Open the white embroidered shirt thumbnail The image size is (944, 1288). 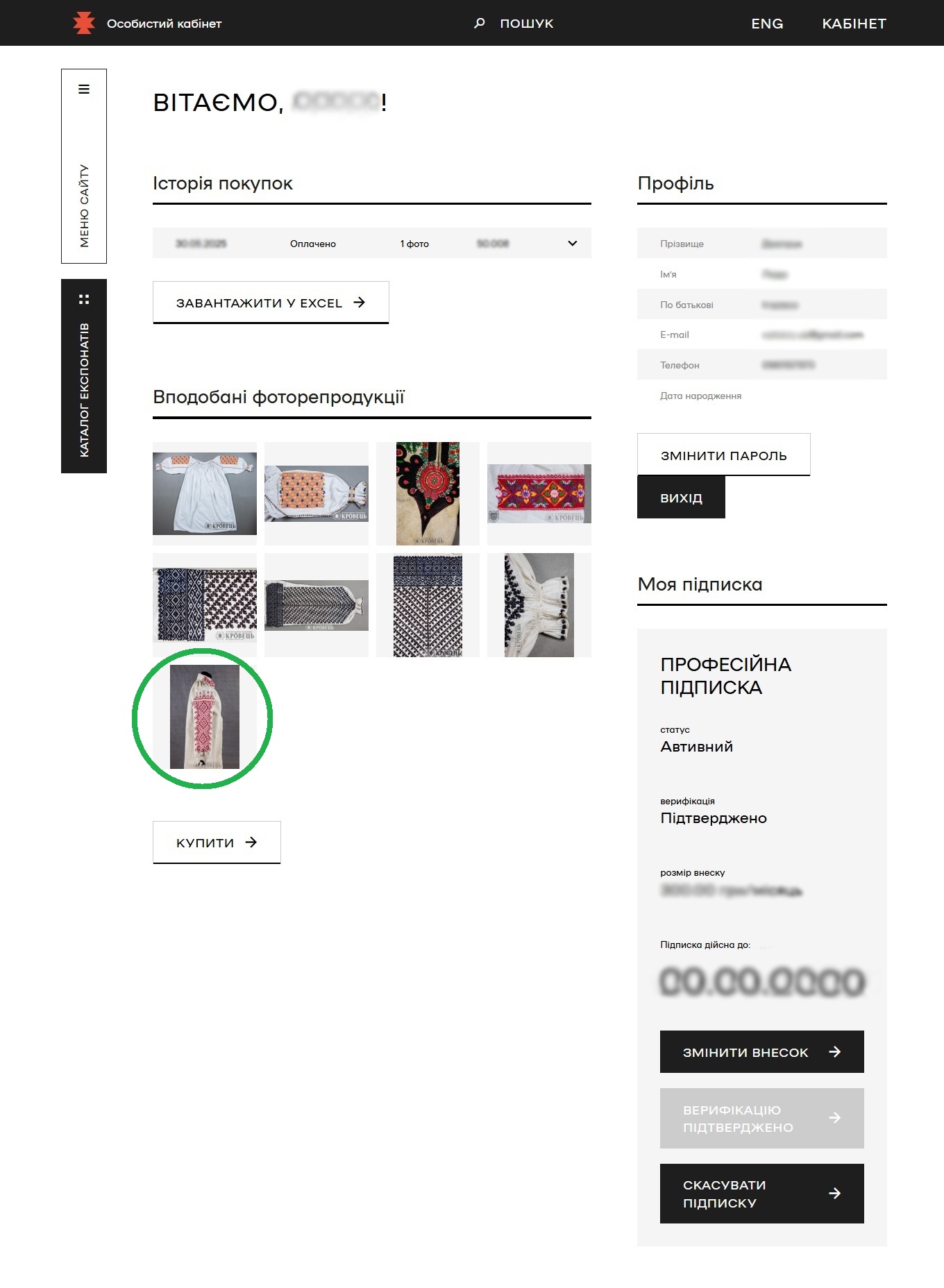click(205, 493)
